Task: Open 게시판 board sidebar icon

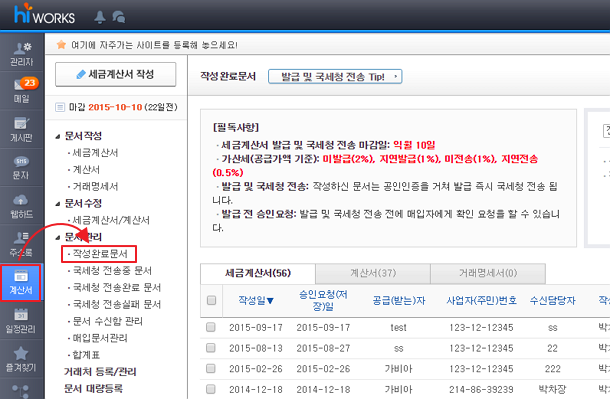Action: click(x=22, y=129)
